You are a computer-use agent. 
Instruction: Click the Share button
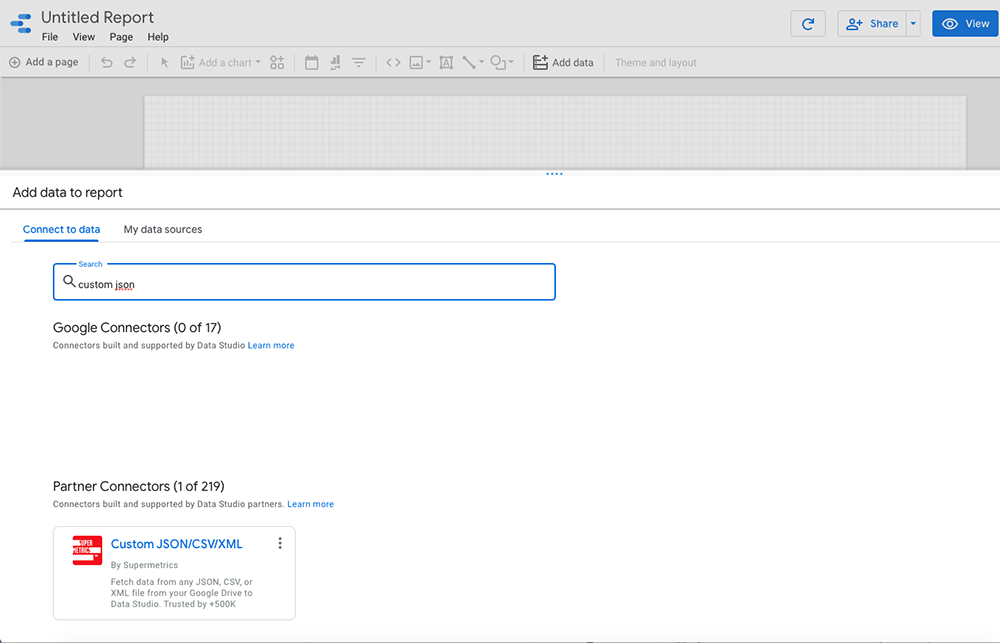tap(872, 24)
